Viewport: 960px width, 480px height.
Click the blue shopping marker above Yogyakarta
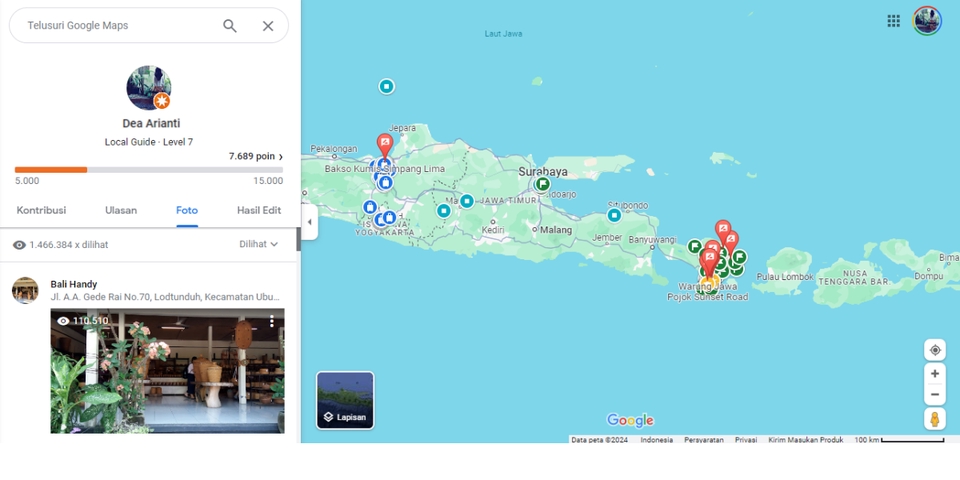point(370,208)
